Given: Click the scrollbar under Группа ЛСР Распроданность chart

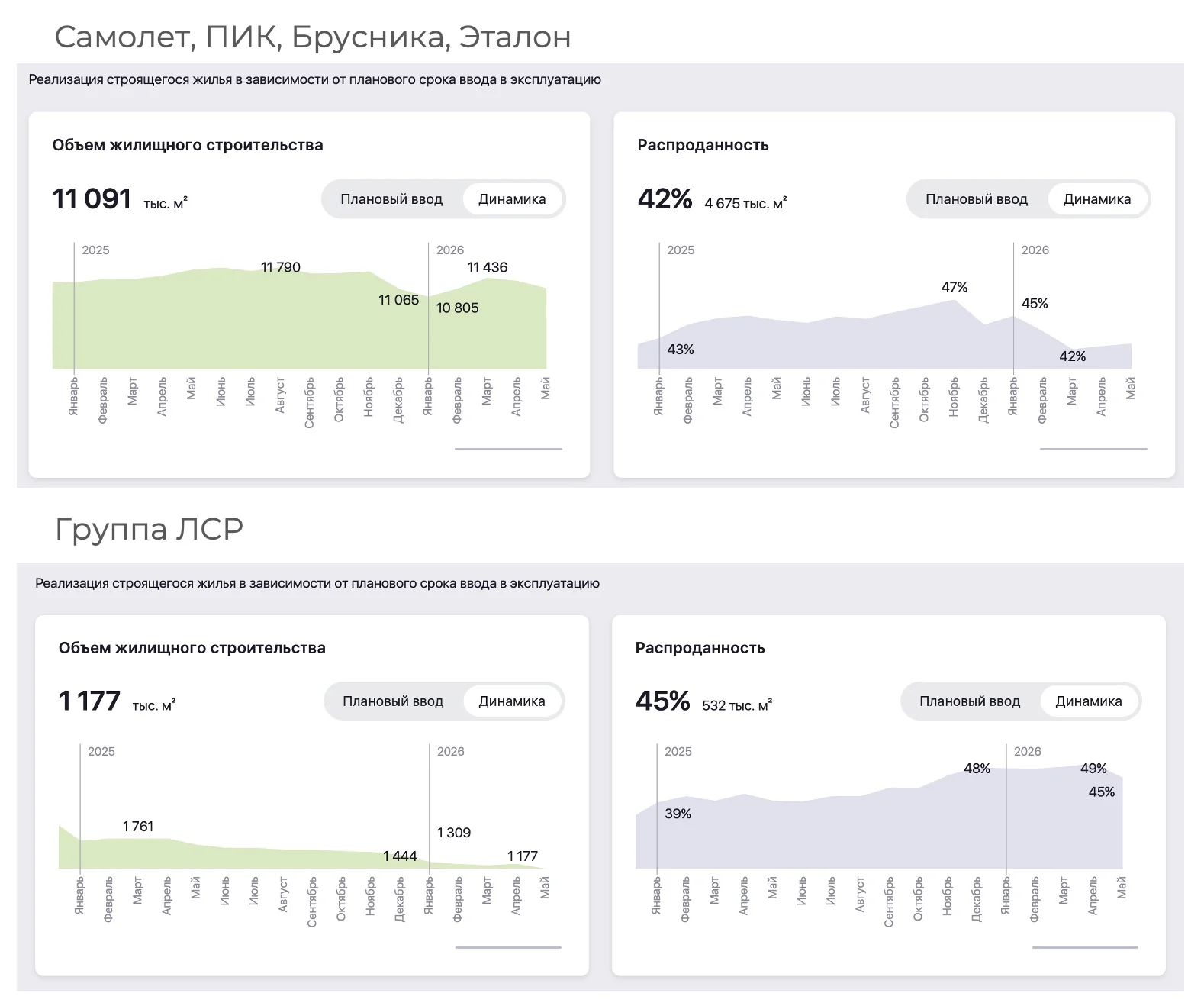Looking at the screenshot, I should [x=1085, y=947].
